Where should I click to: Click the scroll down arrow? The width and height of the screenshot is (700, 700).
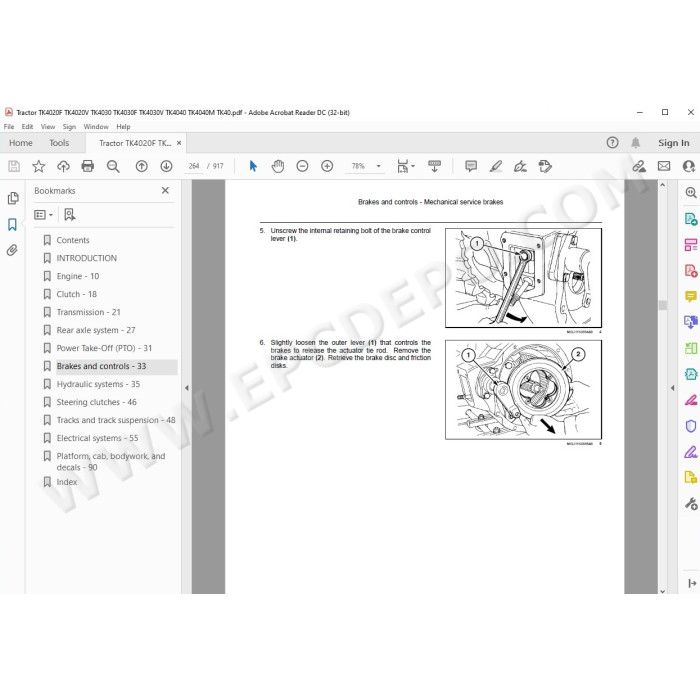pyautogui.click(x=662, y=591)
